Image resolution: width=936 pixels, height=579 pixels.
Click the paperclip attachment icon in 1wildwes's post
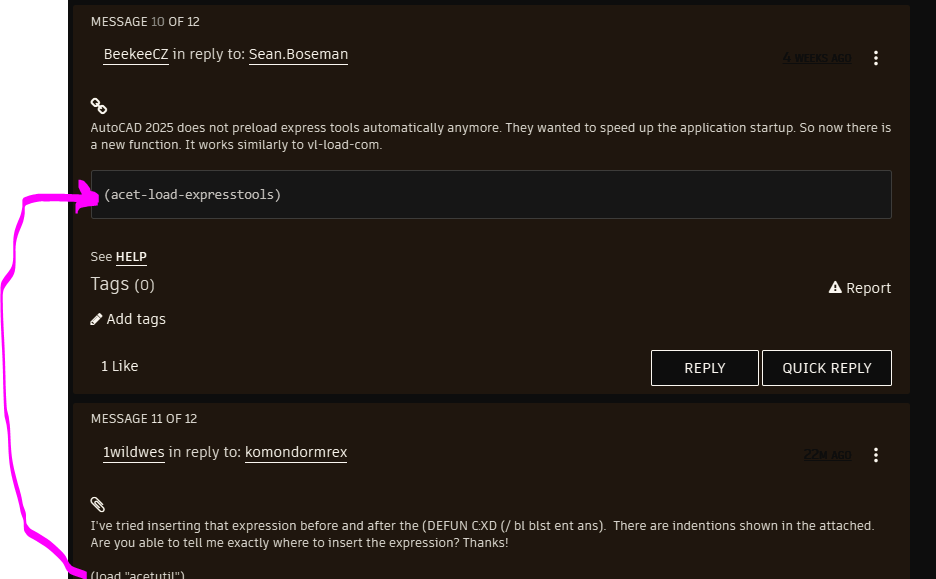97,503
